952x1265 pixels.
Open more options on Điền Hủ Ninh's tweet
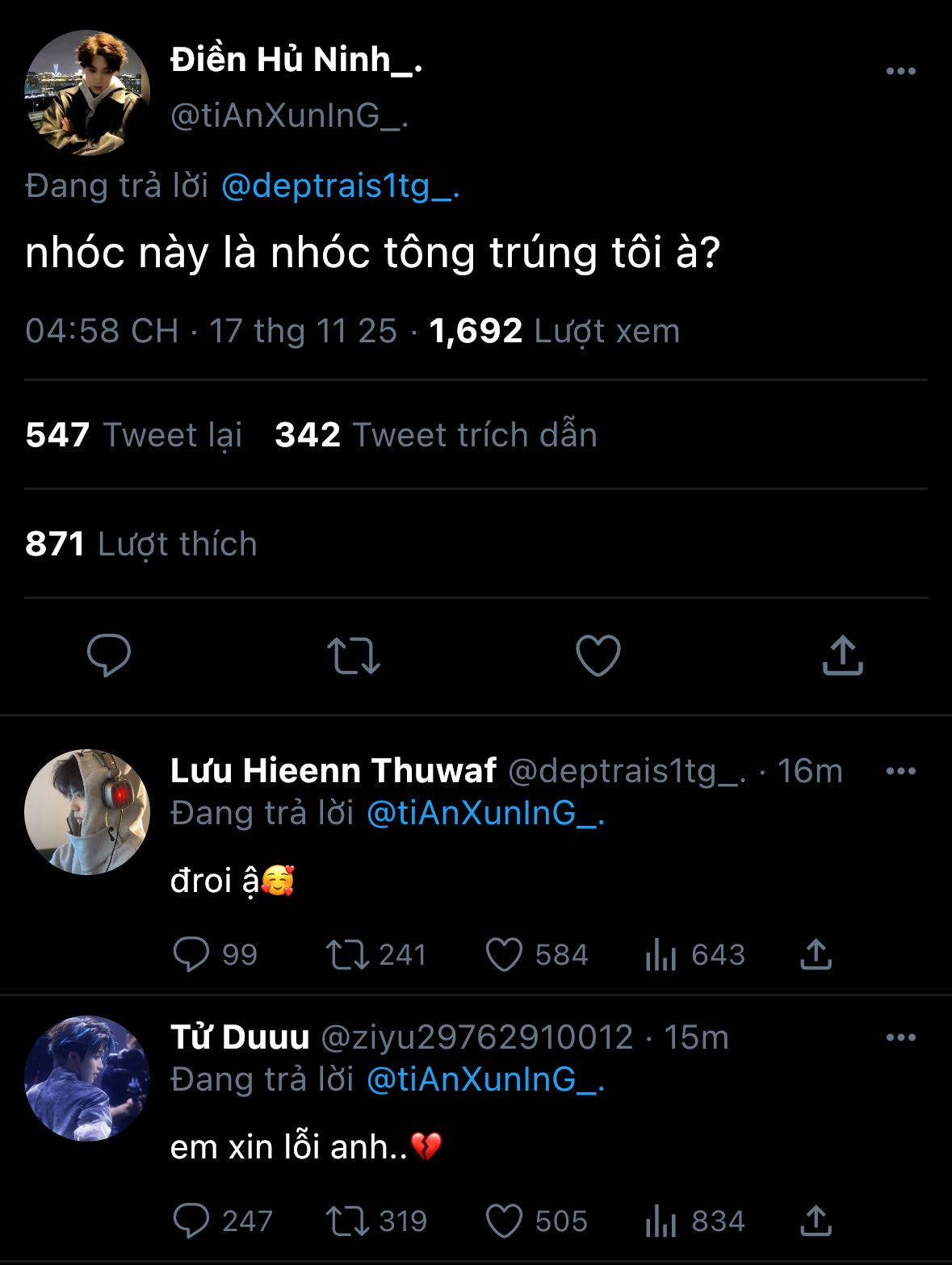900,71
